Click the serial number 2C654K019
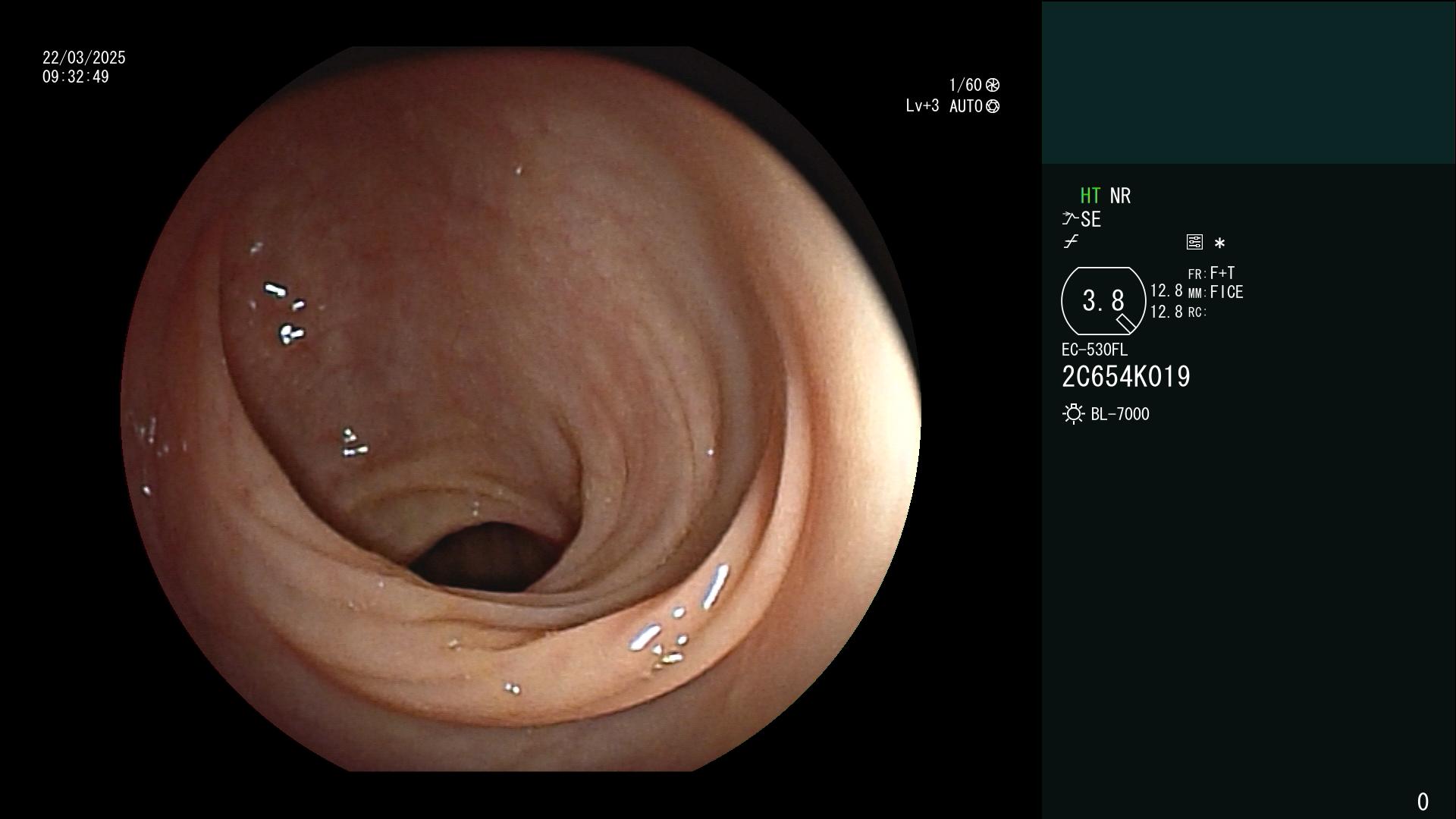The width and height of the screenshot is (1456, 819). 1126,377
